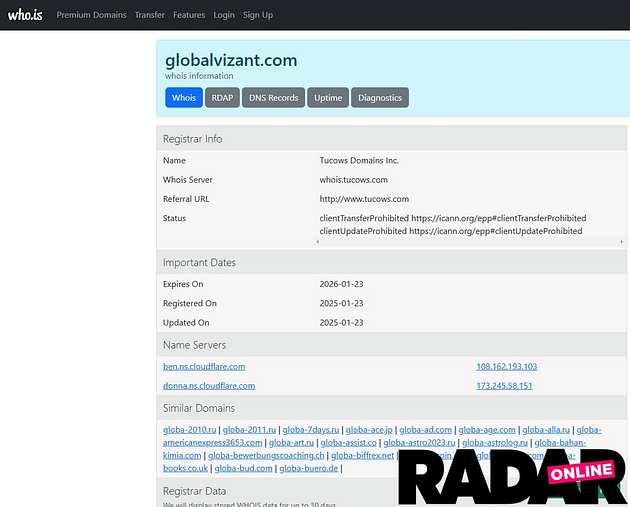
Task: Open similar domain globa-2011.ru
Action: pyautogui.click(x=249, y=429)
